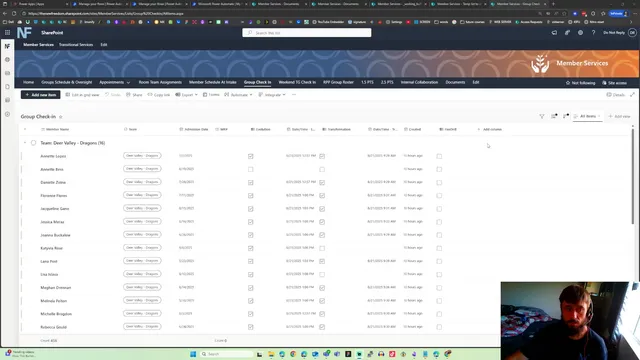Expand list to full-screen content view
This screenshot has height=360, width=640.
point(632,95)
